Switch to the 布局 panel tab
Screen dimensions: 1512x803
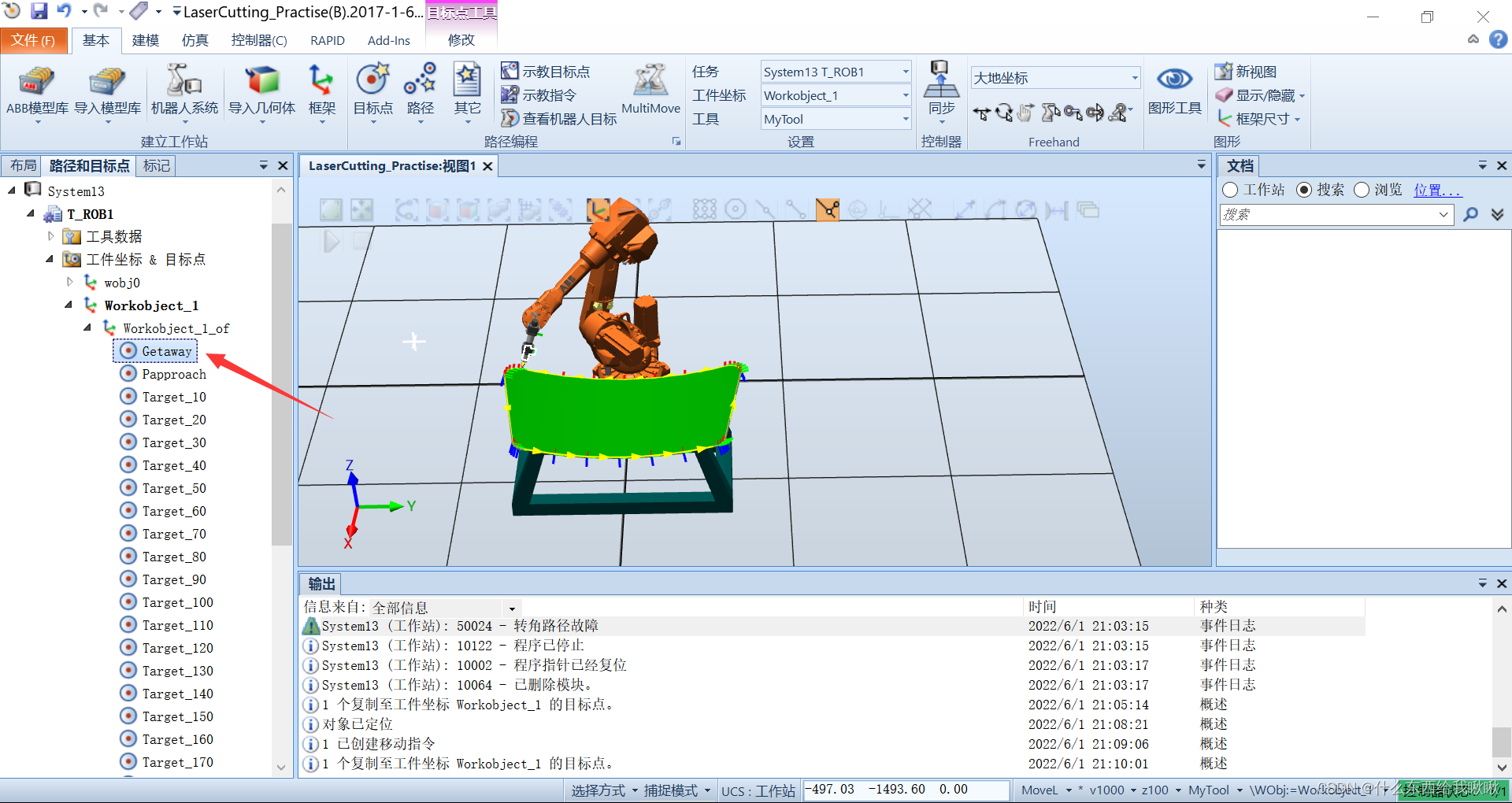pyautogui.click(x=23, y=165)
